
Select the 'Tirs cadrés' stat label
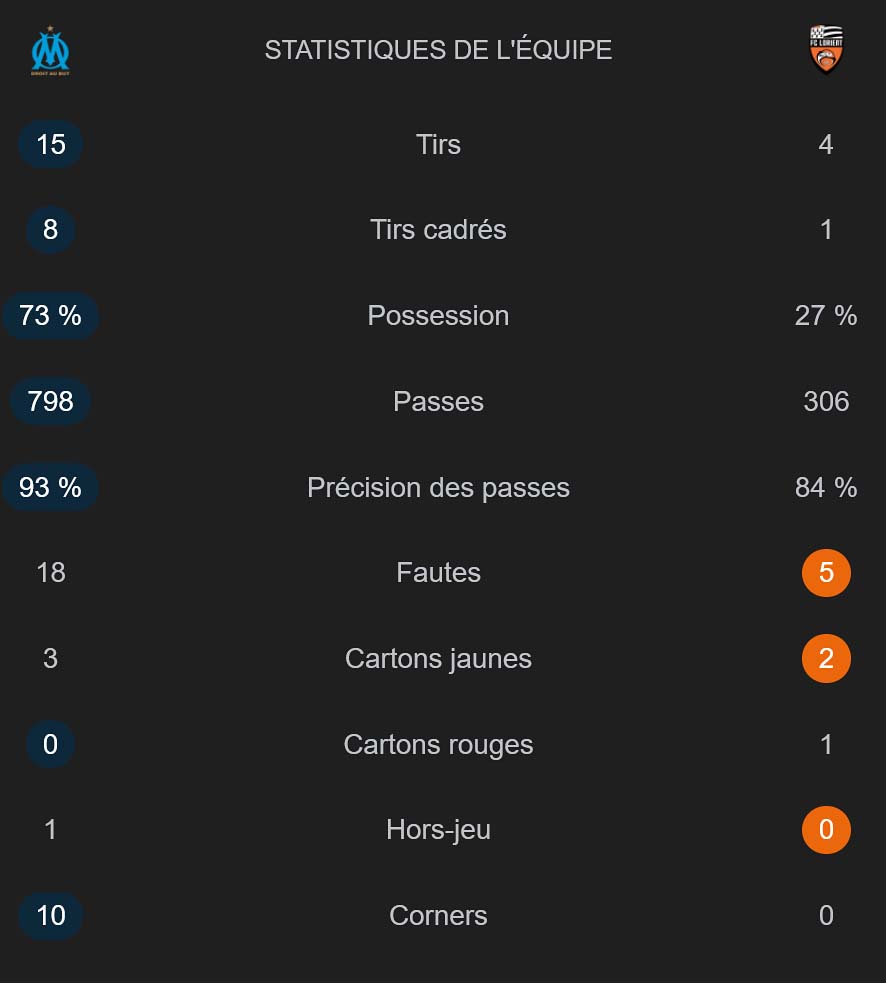(x=438, y=229)
